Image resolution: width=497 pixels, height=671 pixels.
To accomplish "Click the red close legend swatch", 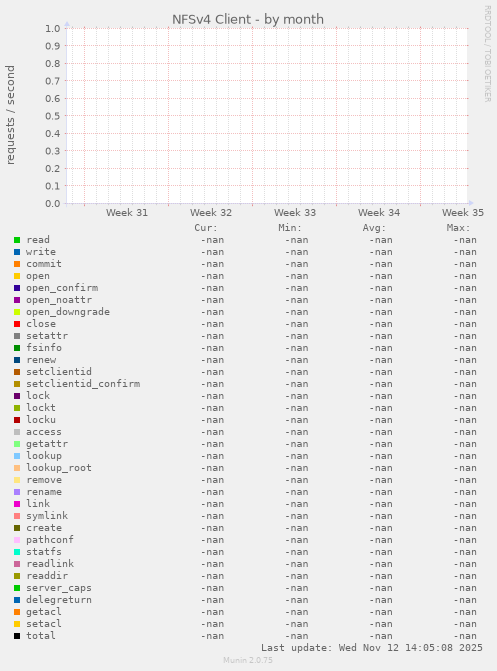I will pos(17,324).
